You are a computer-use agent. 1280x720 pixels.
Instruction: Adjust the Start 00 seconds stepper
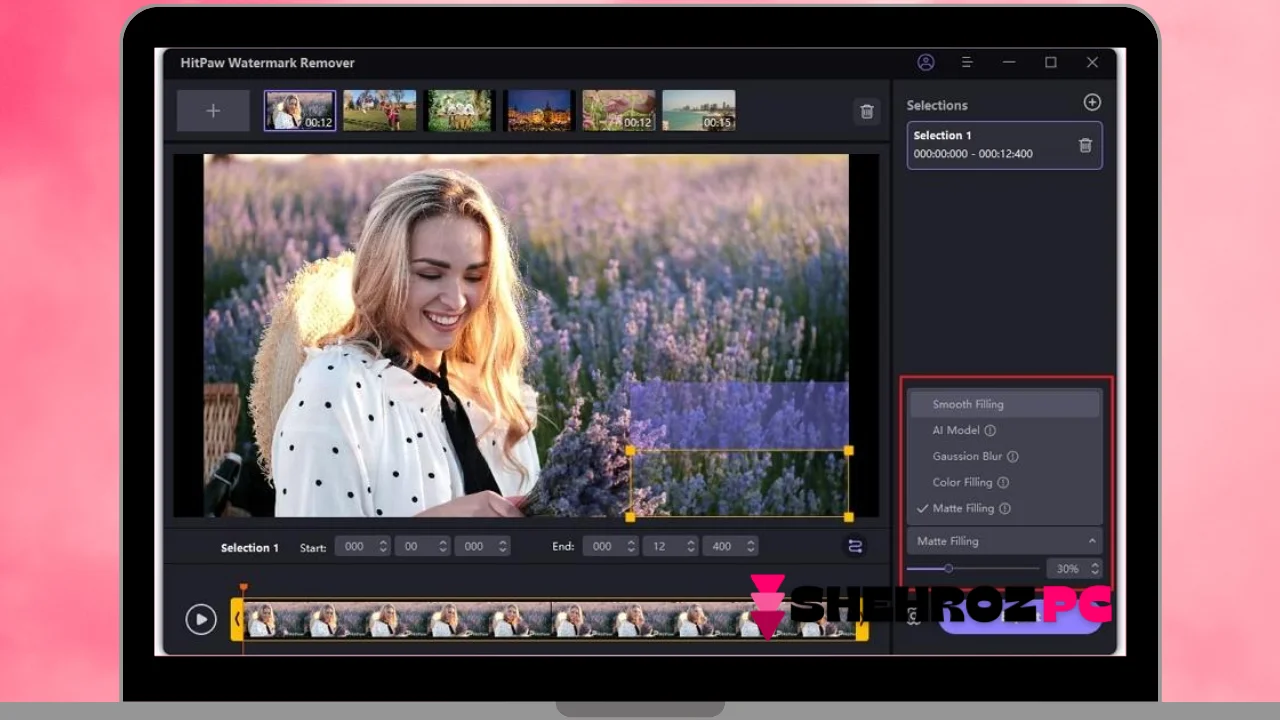click(443, 546)
